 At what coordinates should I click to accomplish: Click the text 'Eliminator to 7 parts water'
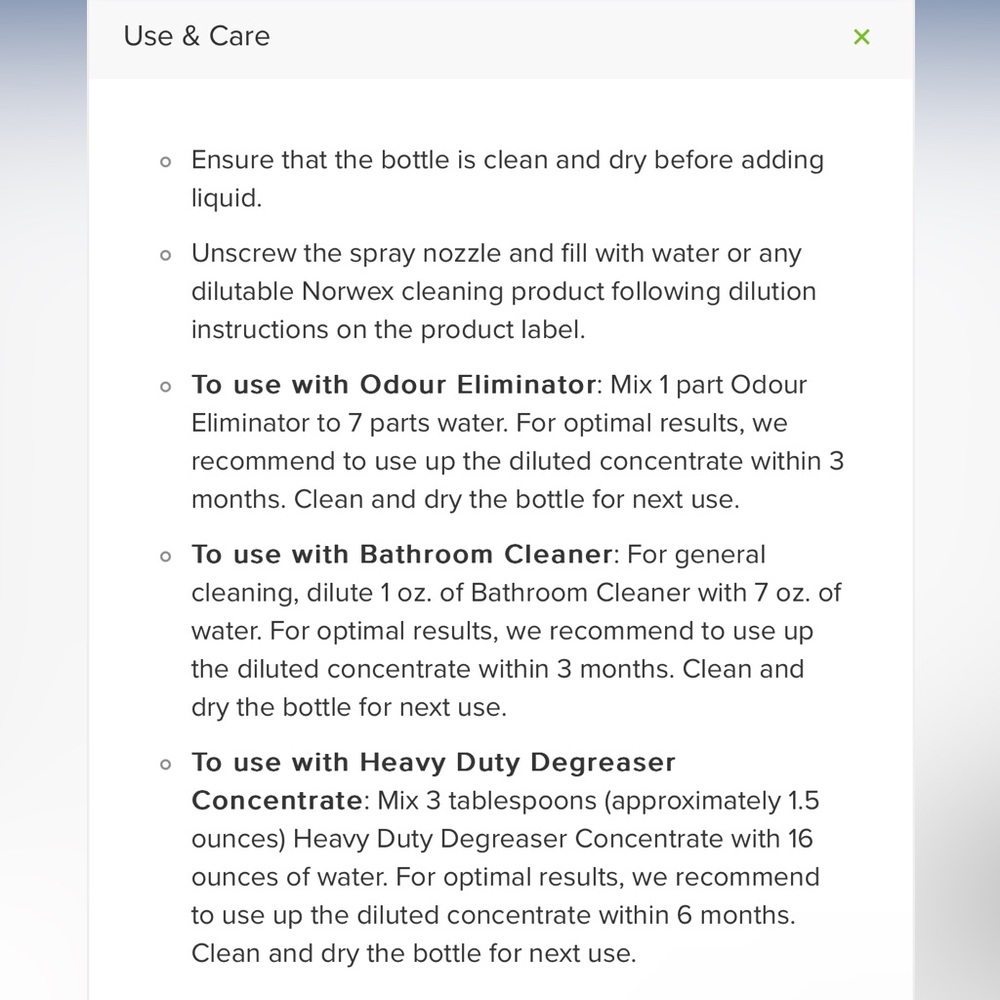(x=349, y=423)
